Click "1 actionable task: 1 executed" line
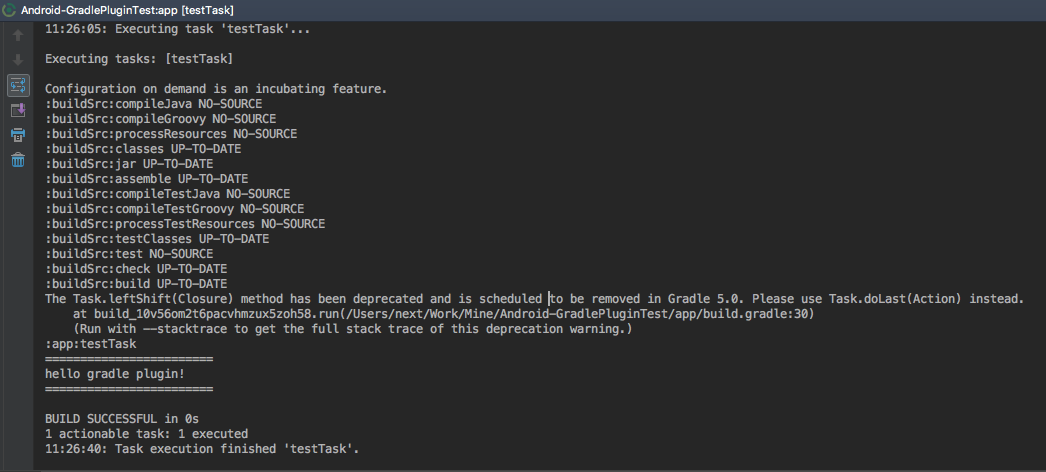 tap(146, 434)
